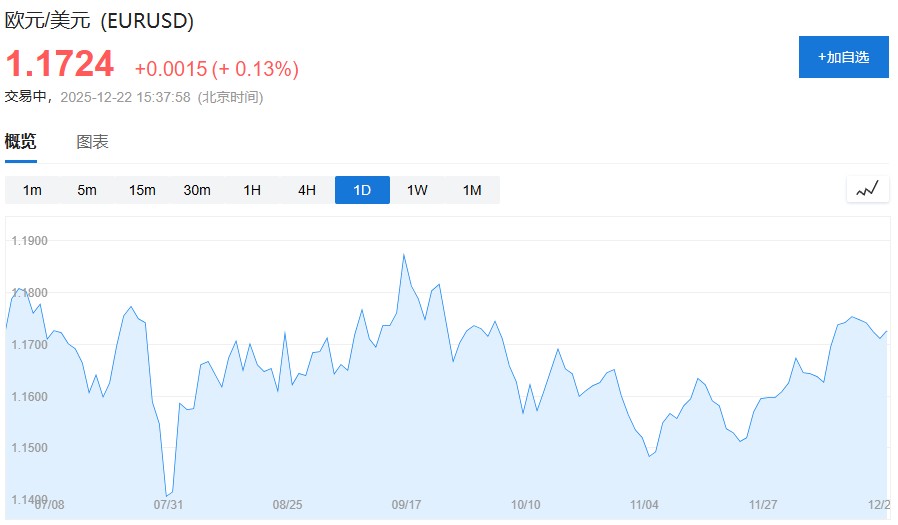This screenshot has height=525, width=898.
Task: Click the 07/31 low point on chart
Action: [166, 494]
